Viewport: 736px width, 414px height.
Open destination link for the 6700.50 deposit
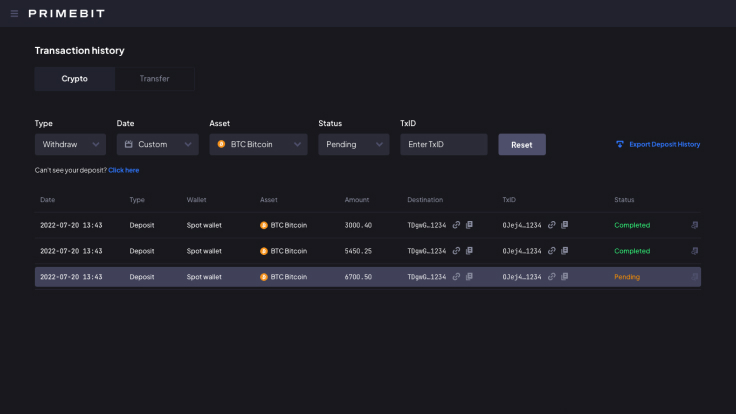pos(456,277)
